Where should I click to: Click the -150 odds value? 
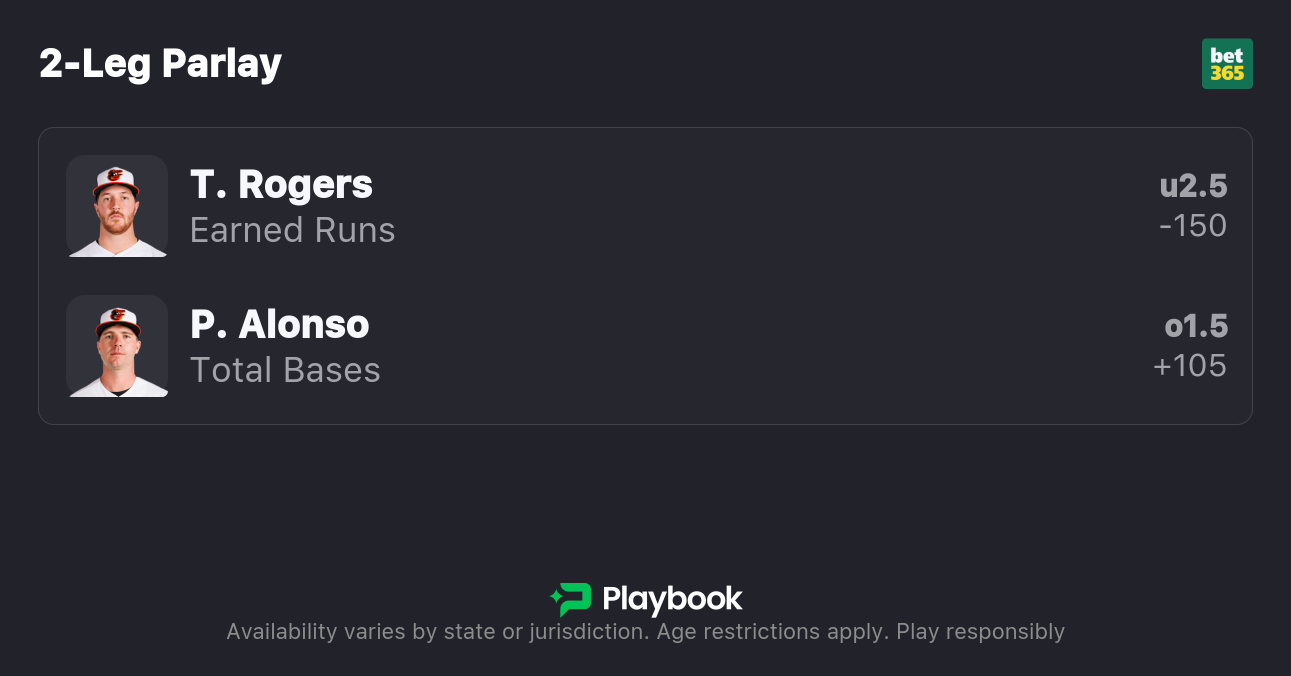tap(1192, 226)
